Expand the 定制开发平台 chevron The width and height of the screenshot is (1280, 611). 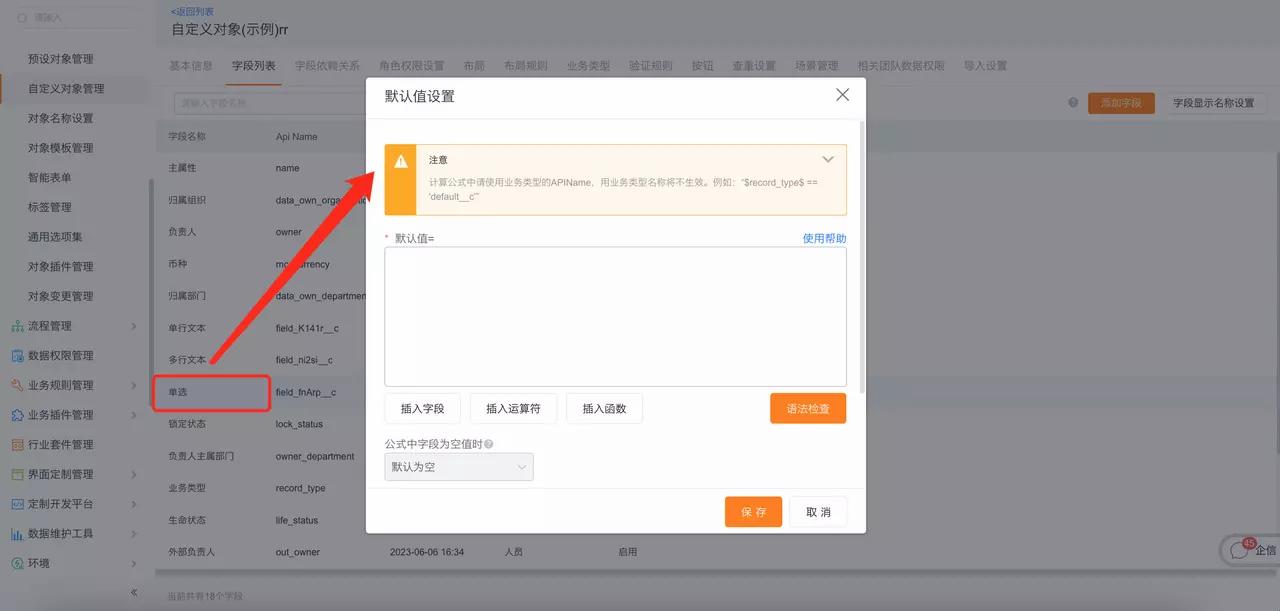[134, 504]
